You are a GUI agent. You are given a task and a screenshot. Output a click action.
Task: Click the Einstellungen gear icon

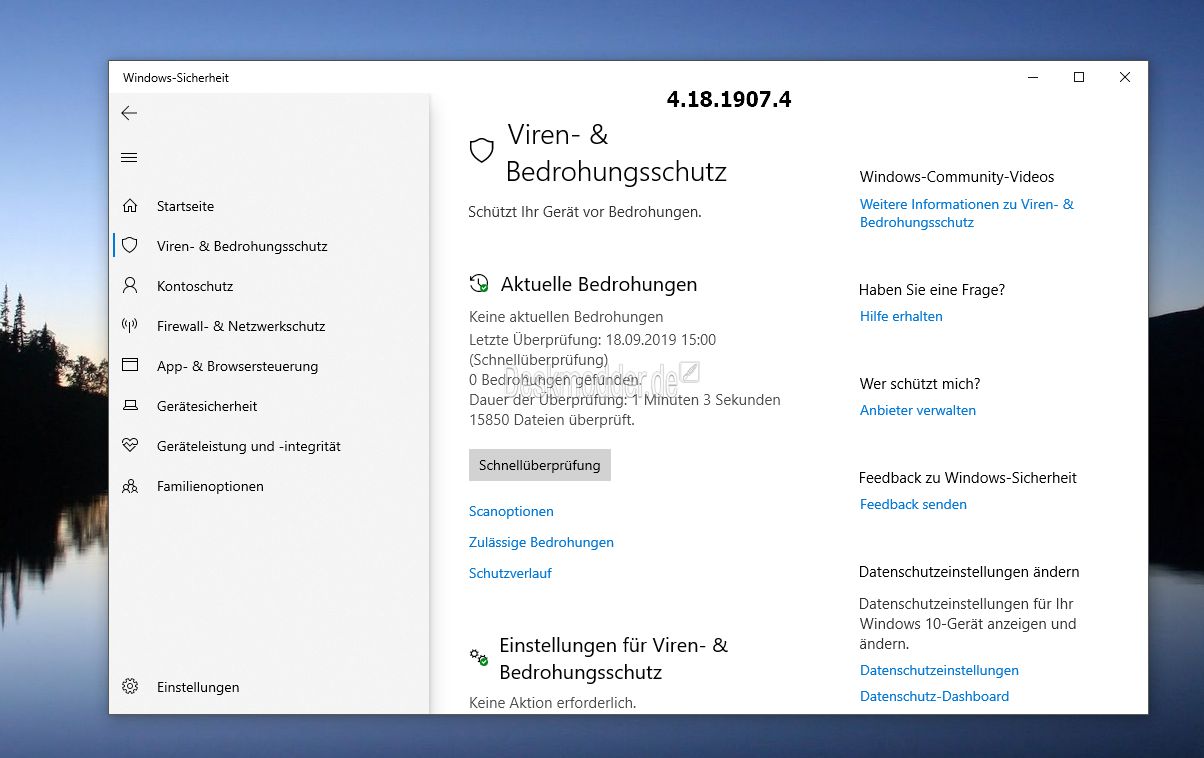129,687
